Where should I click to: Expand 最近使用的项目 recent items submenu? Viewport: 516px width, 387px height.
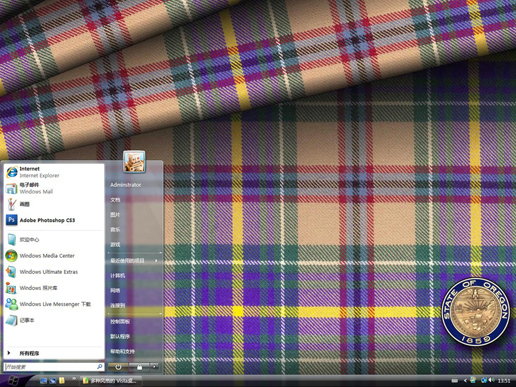pos(134,261)
